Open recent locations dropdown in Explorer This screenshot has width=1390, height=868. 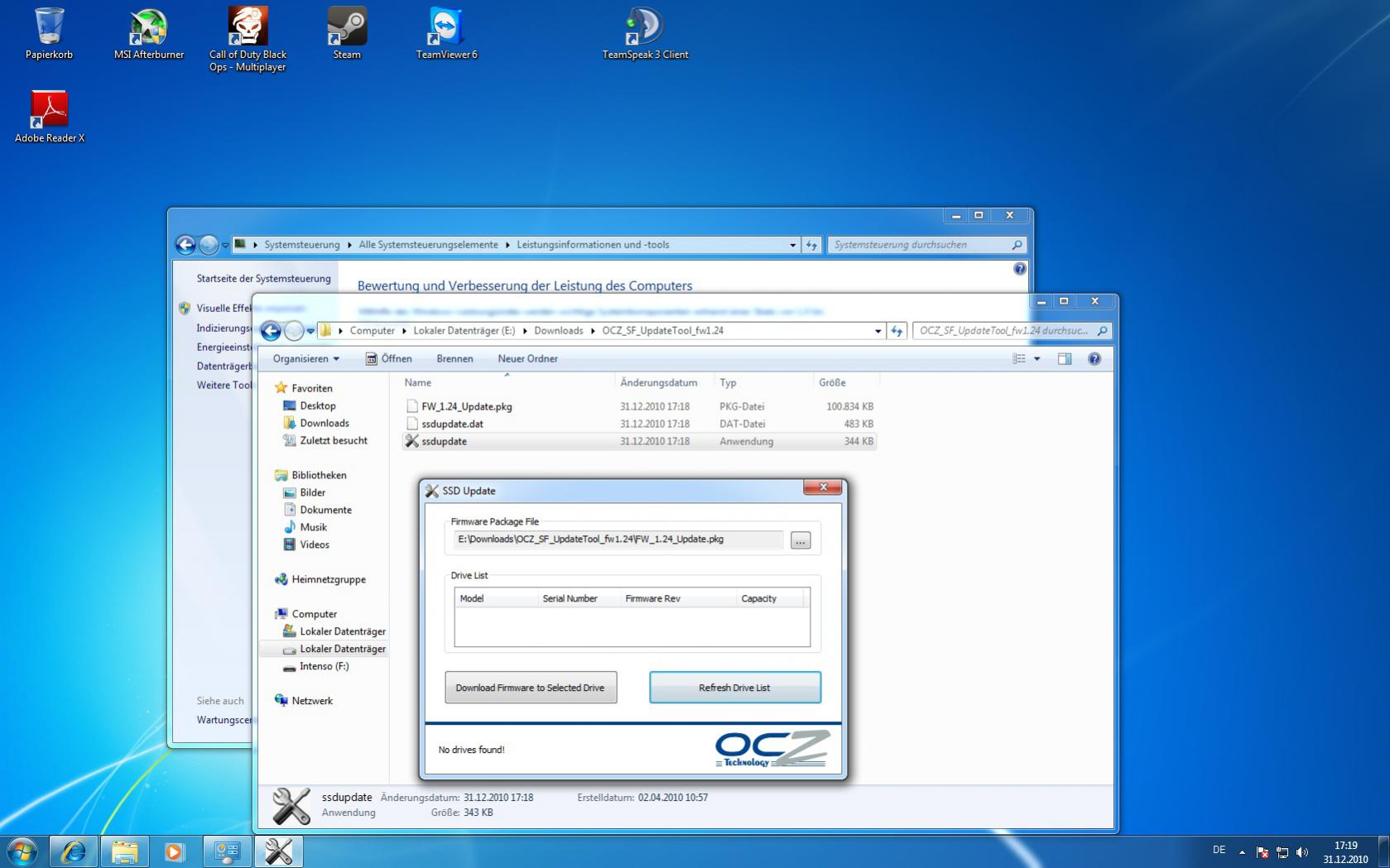point(310,331)
